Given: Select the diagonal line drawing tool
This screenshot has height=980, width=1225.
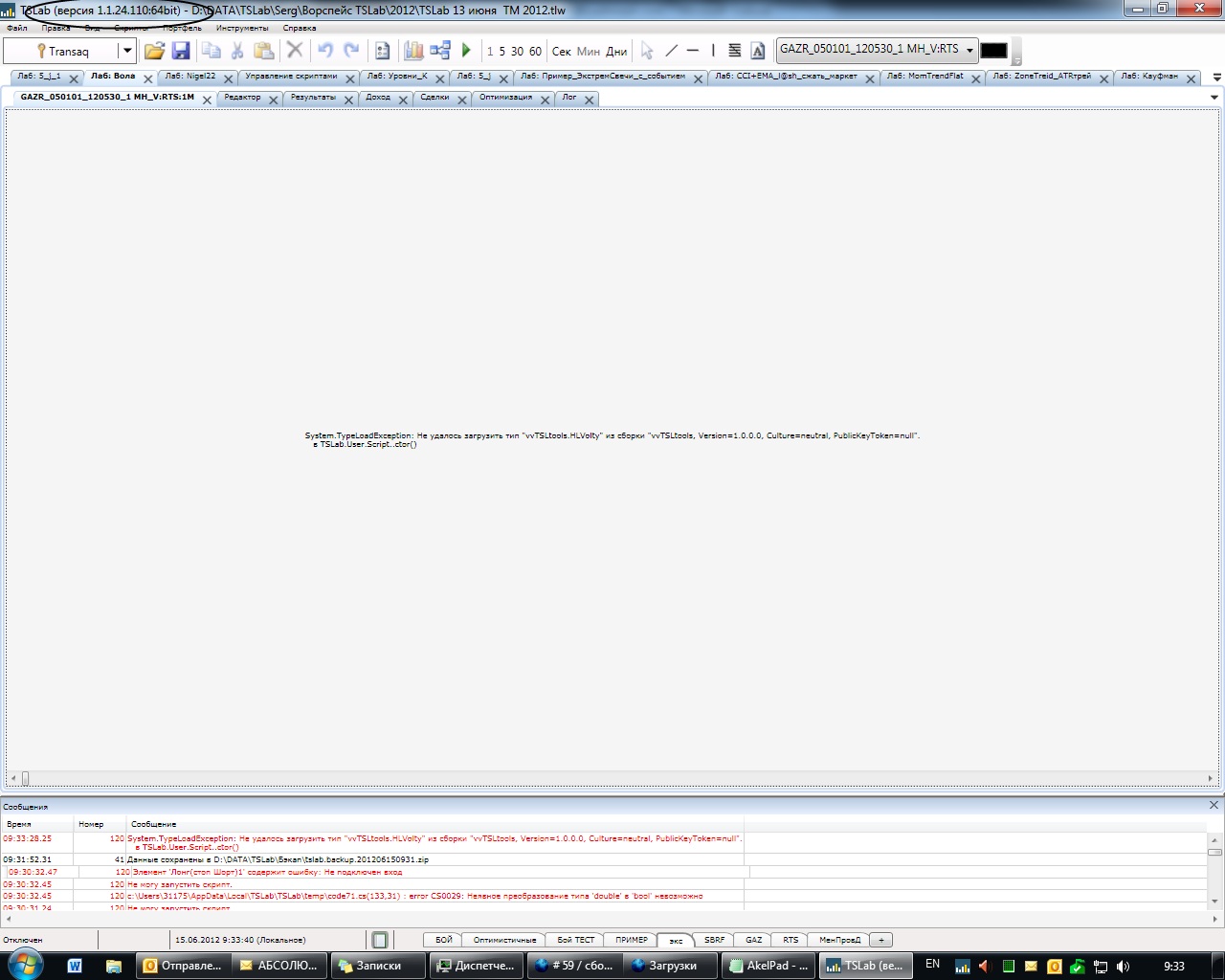Looking at the screenshot, I should coord(671,51).
